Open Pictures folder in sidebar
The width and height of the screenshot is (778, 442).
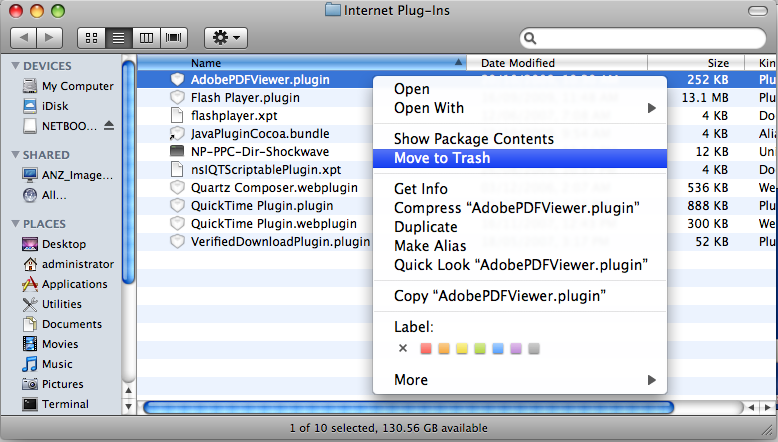coord(53,384)
